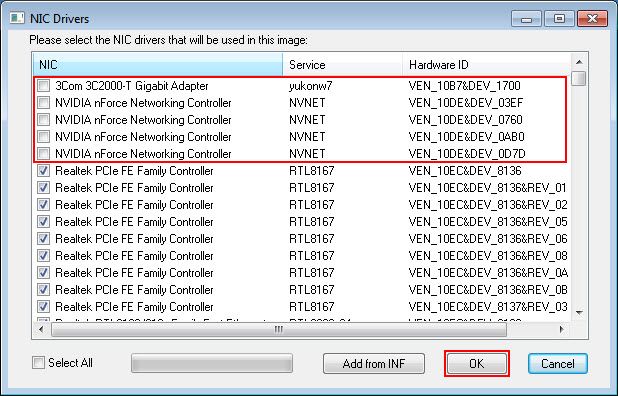Untick the Realtek 8136&REV_0B entry
Screen dimensions: 618x396
point(43,290)
